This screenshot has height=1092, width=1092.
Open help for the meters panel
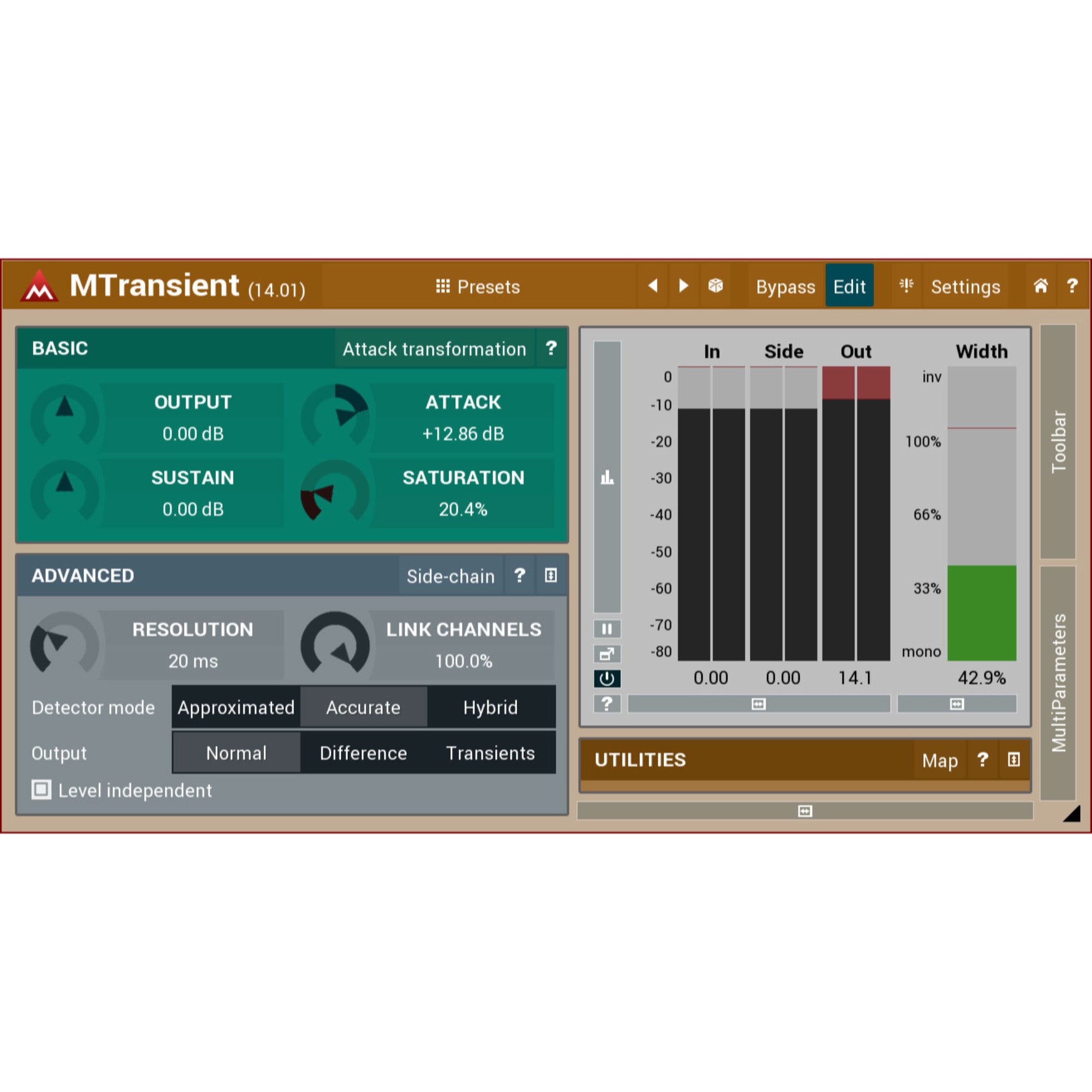pyautogui.click(x=607, y=704)
